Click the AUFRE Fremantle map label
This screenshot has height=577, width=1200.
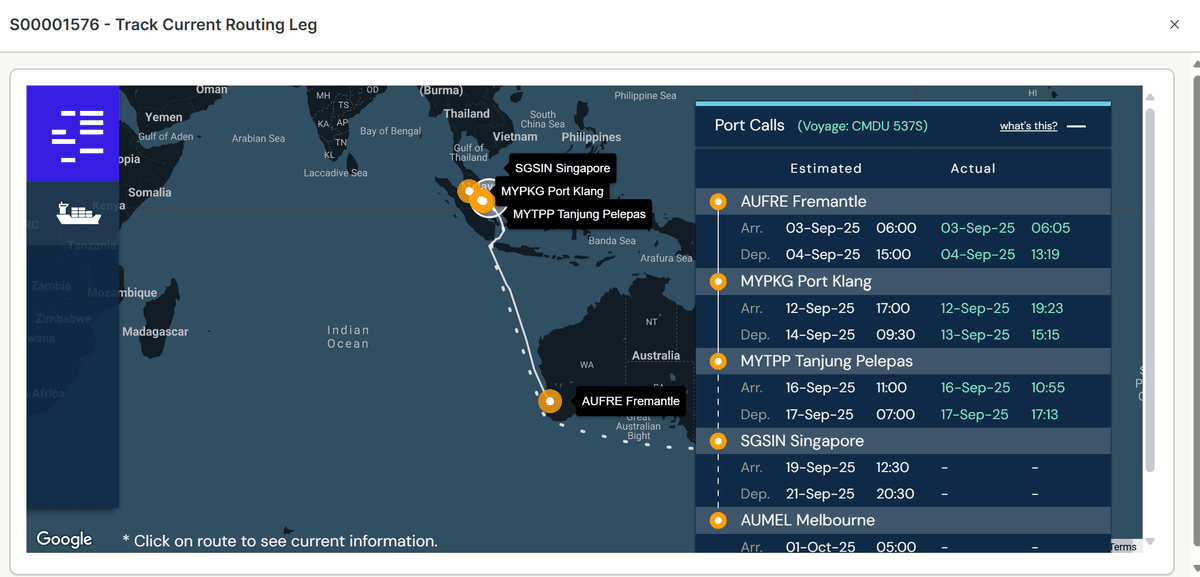(x=630, y=401)
